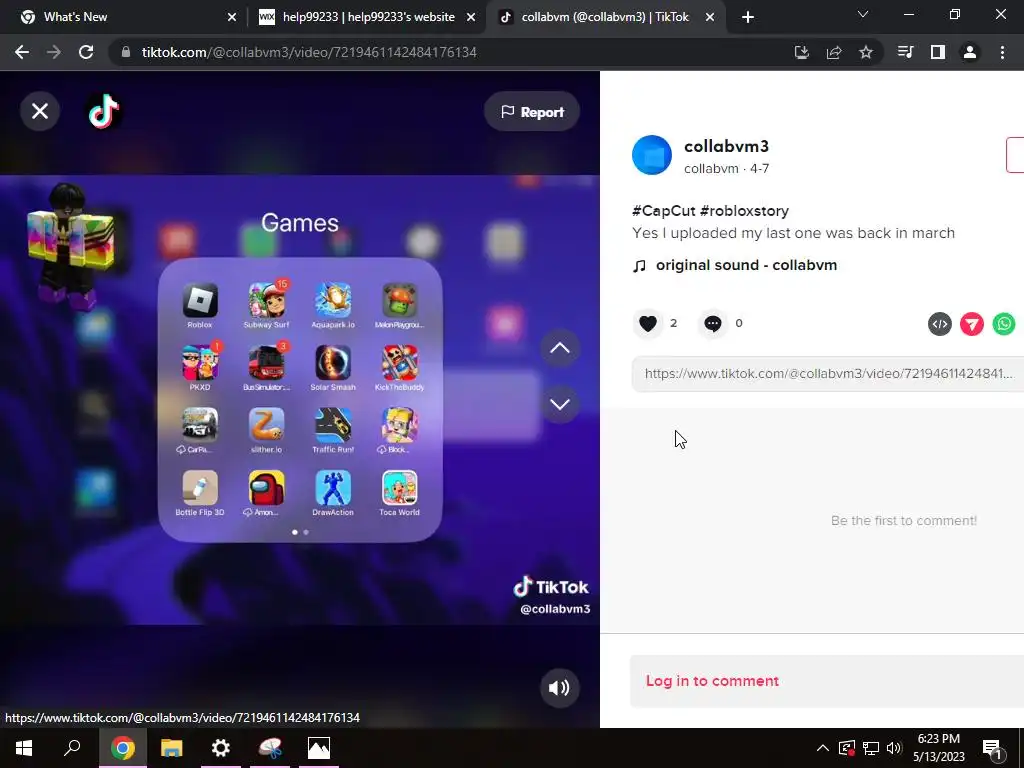Select the video URL copy field
This screenshot has height=768, width=1024.
827,374
